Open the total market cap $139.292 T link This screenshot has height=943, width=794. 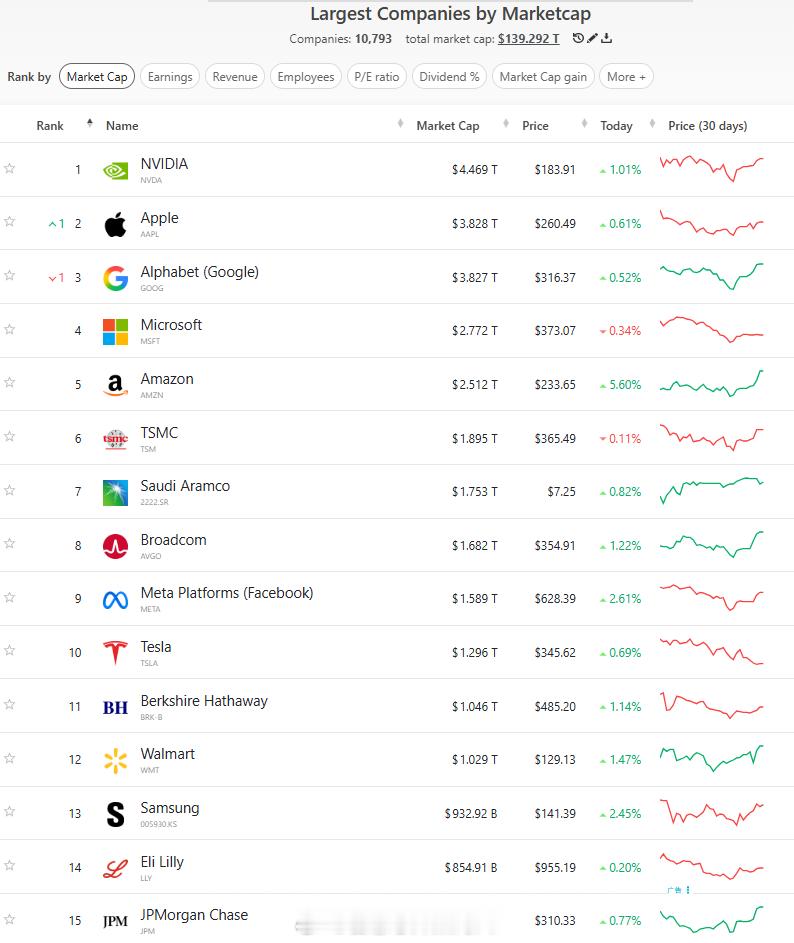pos(528,39)
